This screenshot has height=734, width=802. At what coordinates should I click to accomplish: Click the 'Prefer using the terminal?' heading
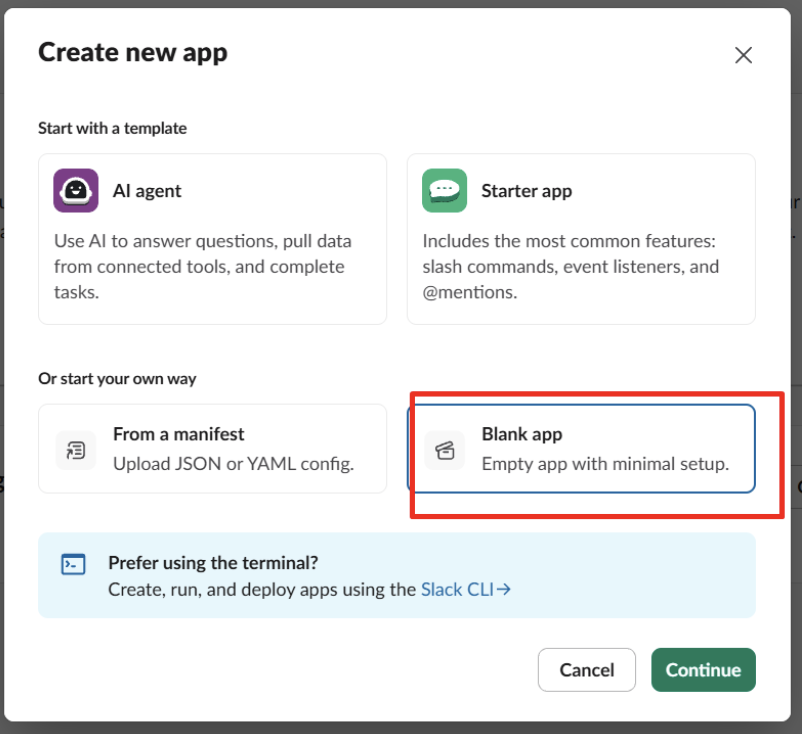213,563
